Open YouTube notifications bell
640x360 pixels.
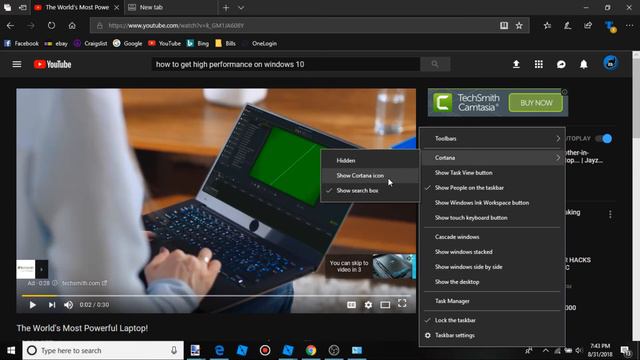[584, 64]
